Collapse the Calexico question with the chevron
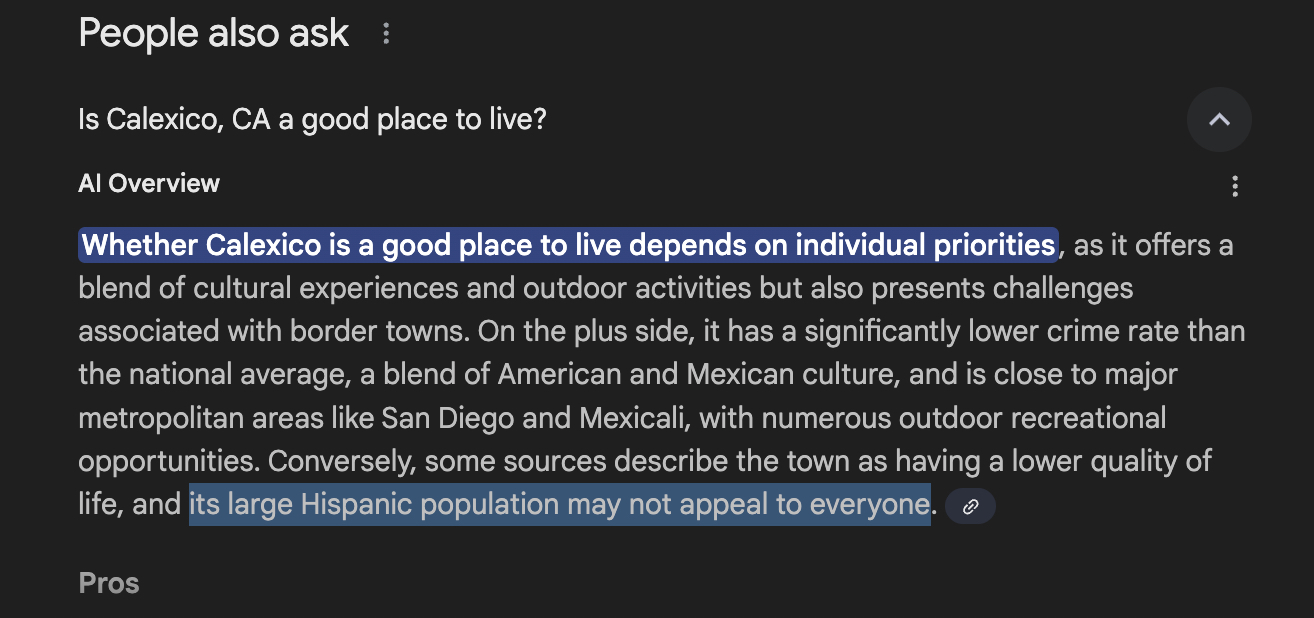This screenshot has width=1314, height=618. 1219,120
